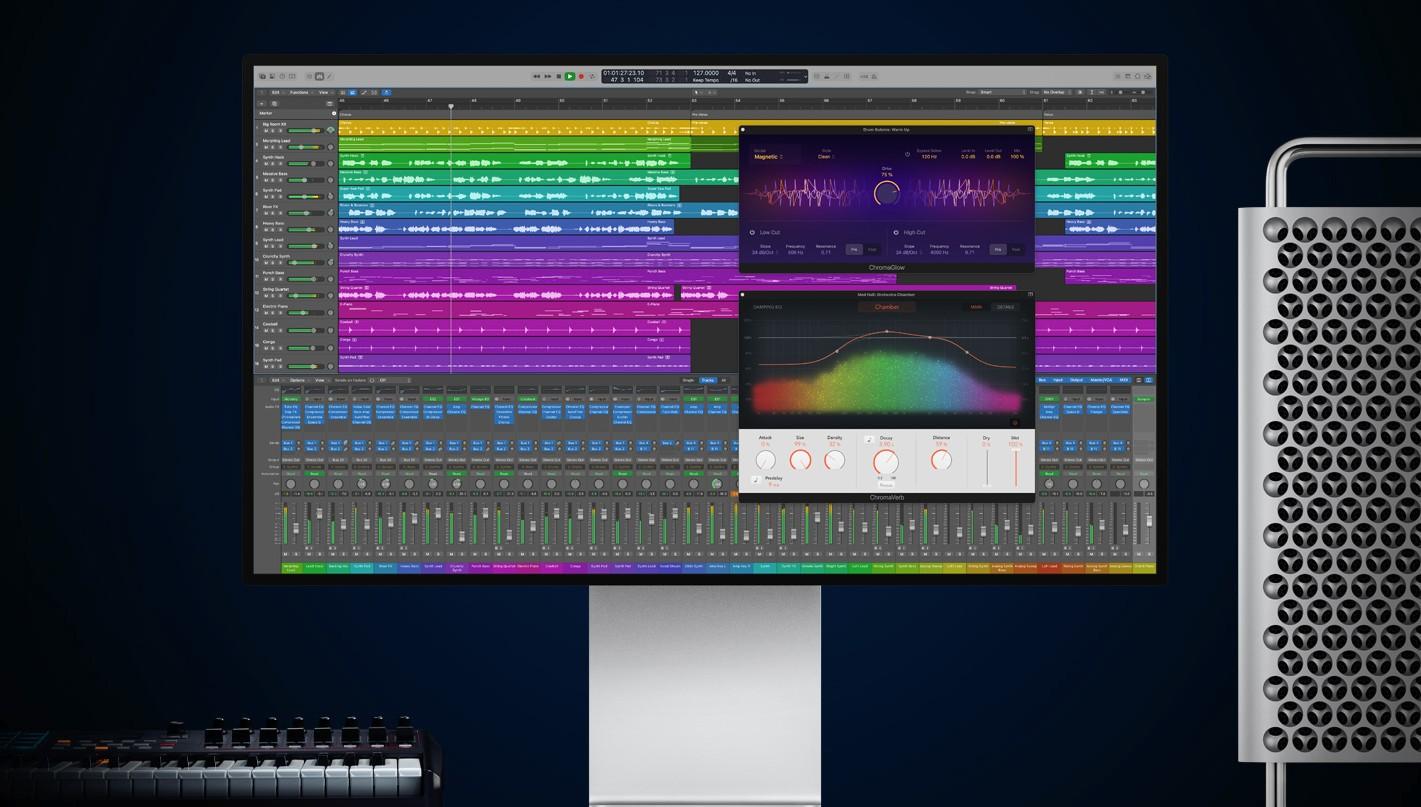Screen dimensions: 1421x807
Task: Click the ChromaVerb Density knob
Action: tap(835, 460)
